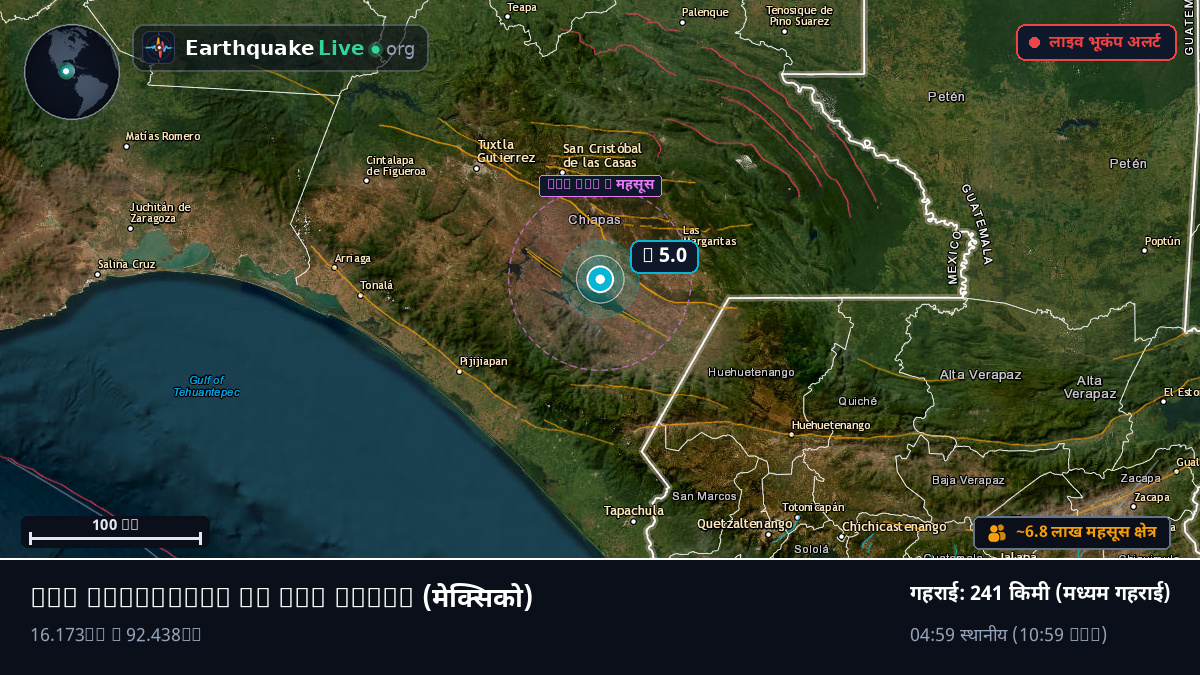
Task: Click the Palenque town label
Action: tap(705, 13)
